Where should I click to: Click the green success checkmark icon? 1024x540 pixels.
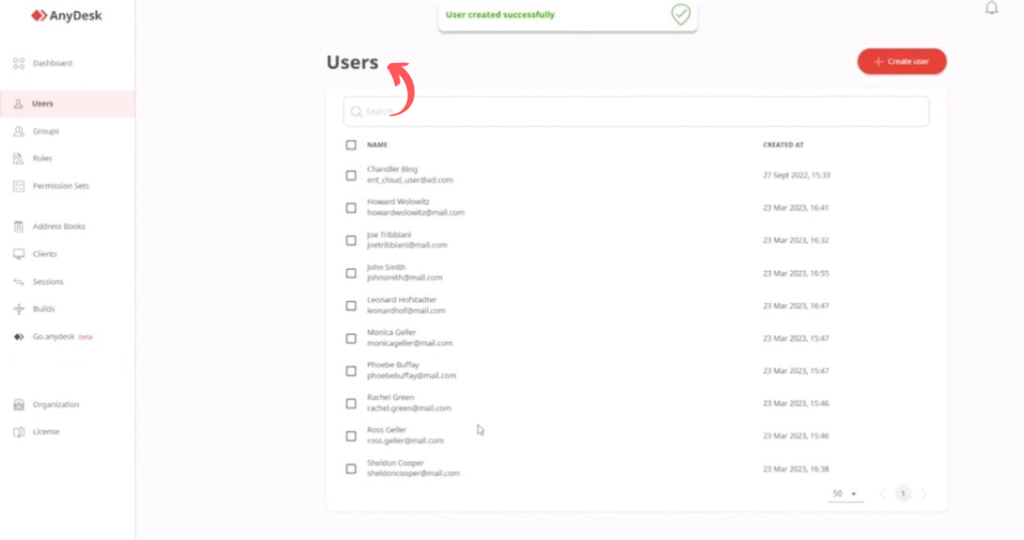[680, 14]
